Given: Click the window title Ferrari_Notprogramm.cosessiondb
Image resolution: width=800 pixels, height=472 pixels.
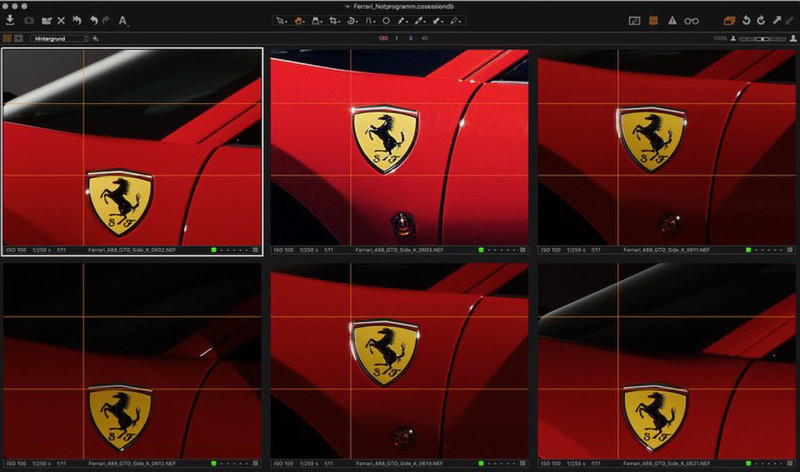Looking at the screenshot, I should pos(403,7).
